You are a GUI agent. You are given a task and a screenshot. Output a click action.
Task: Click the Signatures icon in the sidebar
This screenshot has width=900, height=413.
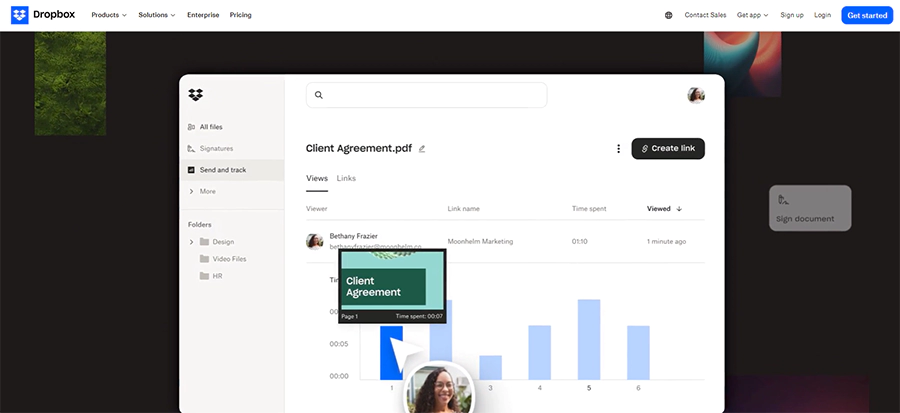pos(191,149)
